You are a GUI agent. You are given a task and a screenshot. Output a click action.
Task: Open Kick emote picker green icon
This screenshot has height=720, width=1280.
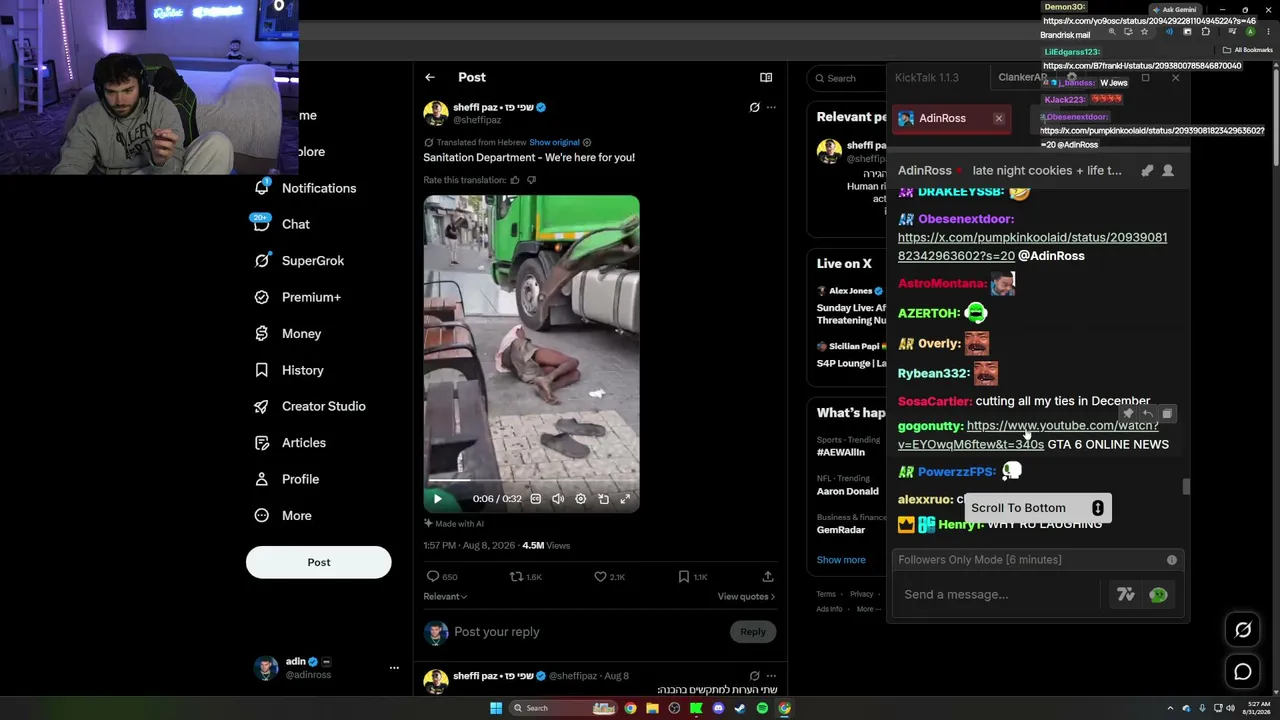1158,595
